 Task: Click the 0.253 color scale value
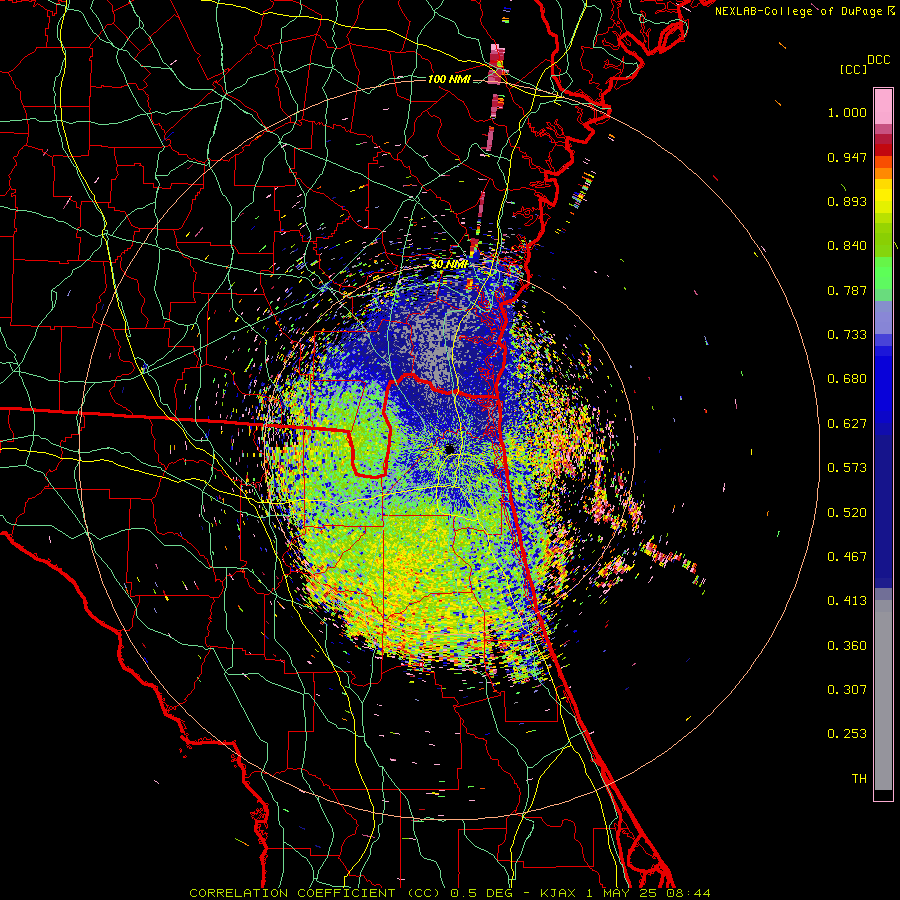847,734
